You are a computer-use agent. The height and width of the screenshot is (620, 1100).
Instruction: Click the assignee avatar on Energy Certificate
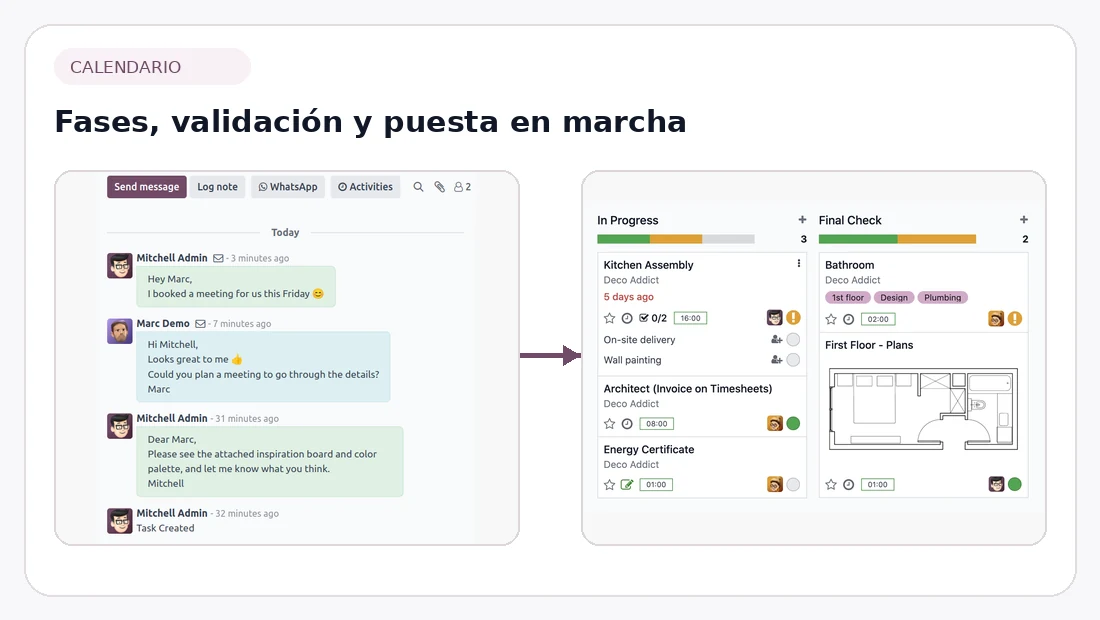[x=774, y=485]
